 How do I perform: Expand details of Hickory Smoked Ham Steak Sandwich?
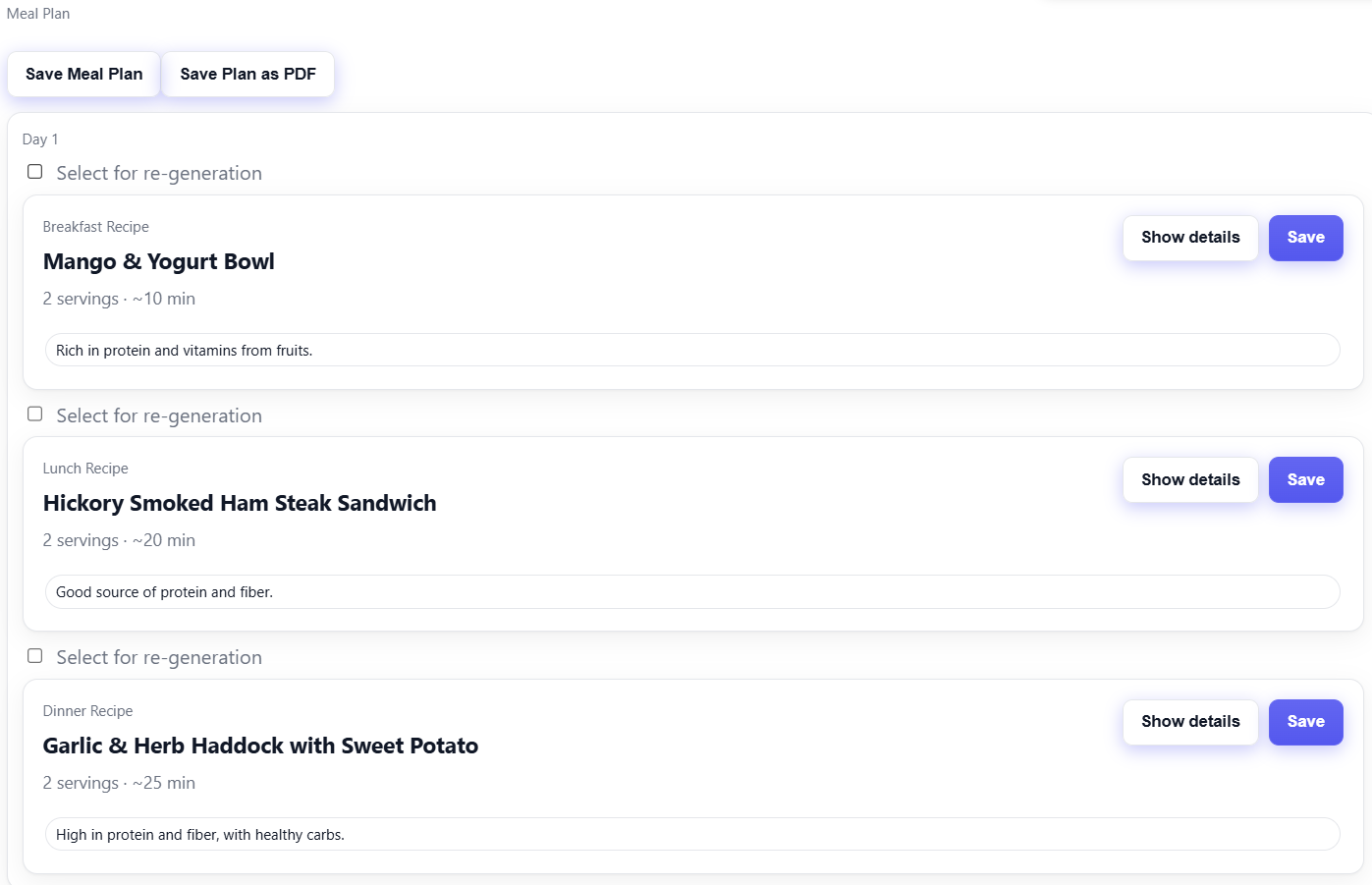point(1189,480)
